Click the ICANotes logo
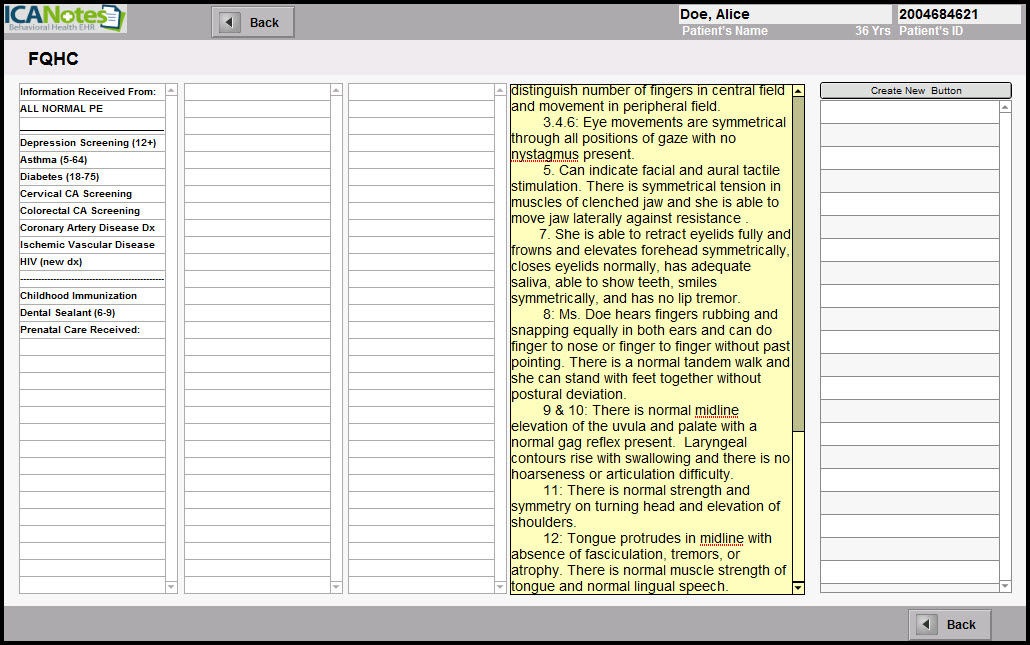Viewport: 1030px width, 645px height. 64,19
